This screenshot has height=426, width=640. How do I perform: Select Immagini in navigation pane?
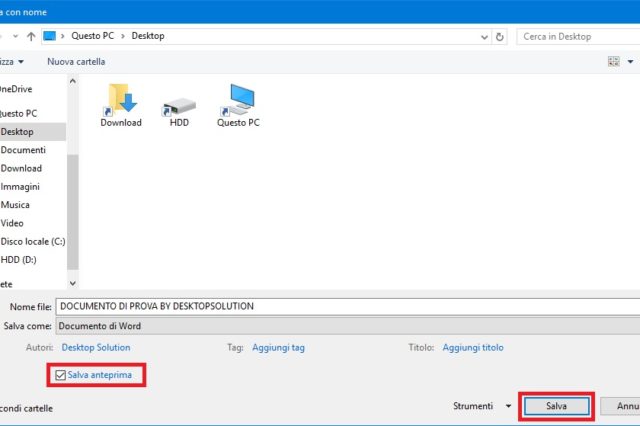point(20,187)
